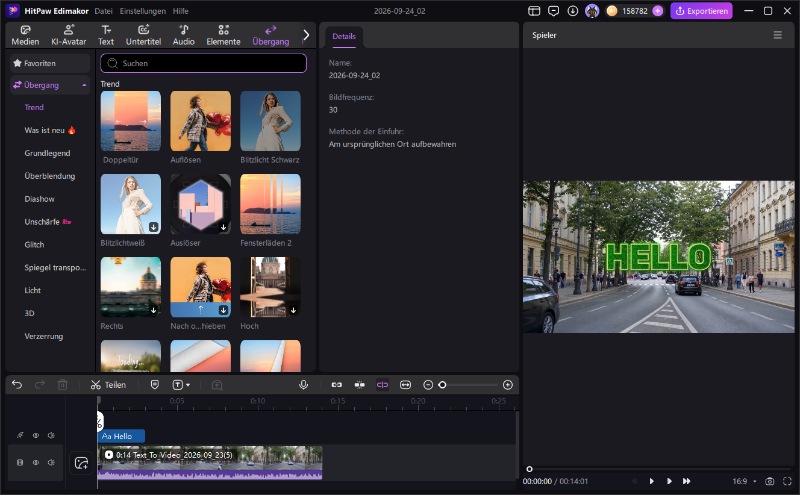Toggle the timeline snapping icon

(360, 385)
